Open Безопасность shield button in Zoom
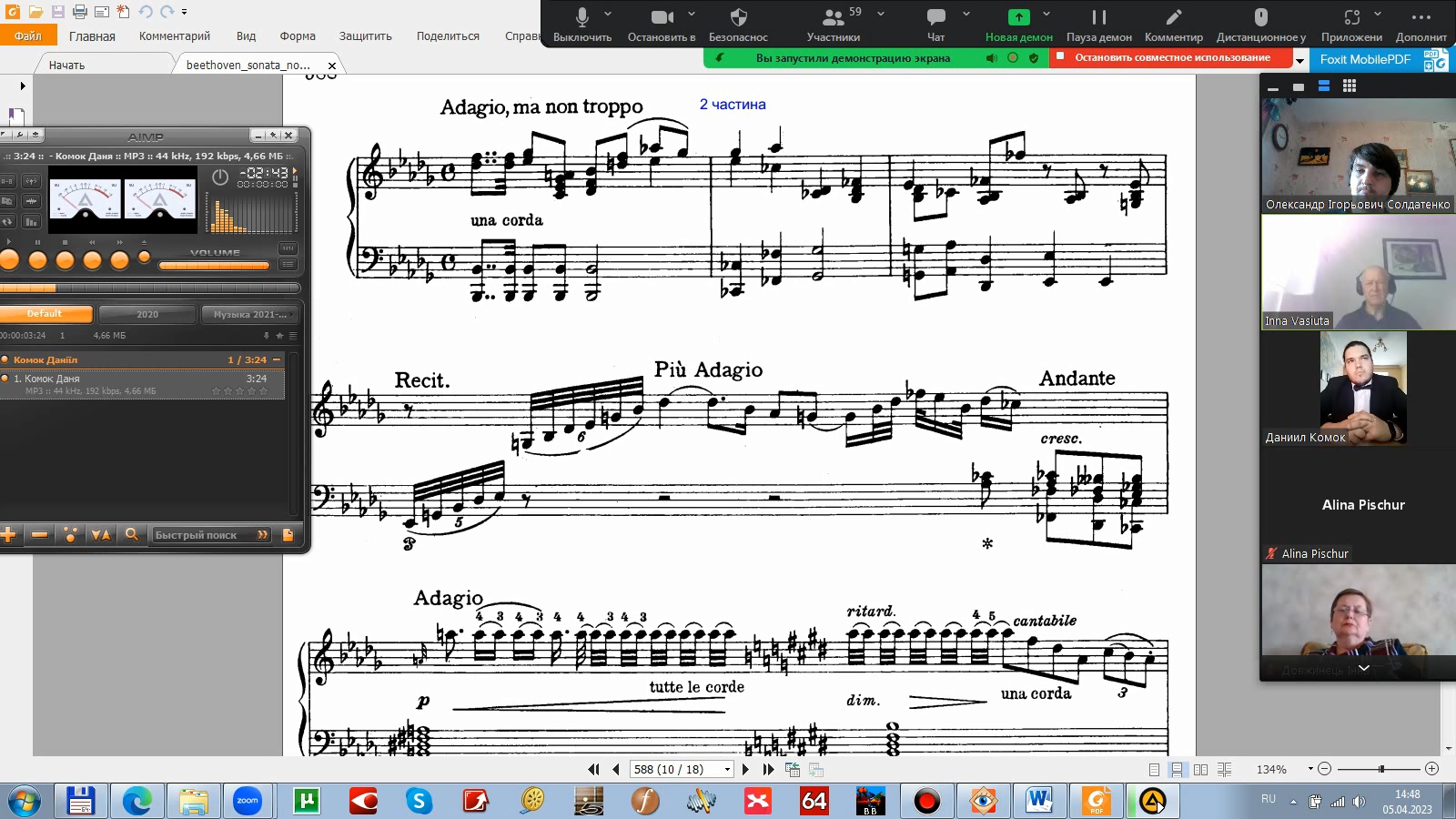The width and height of the screenshot is (1456, 819). point(738,25)
